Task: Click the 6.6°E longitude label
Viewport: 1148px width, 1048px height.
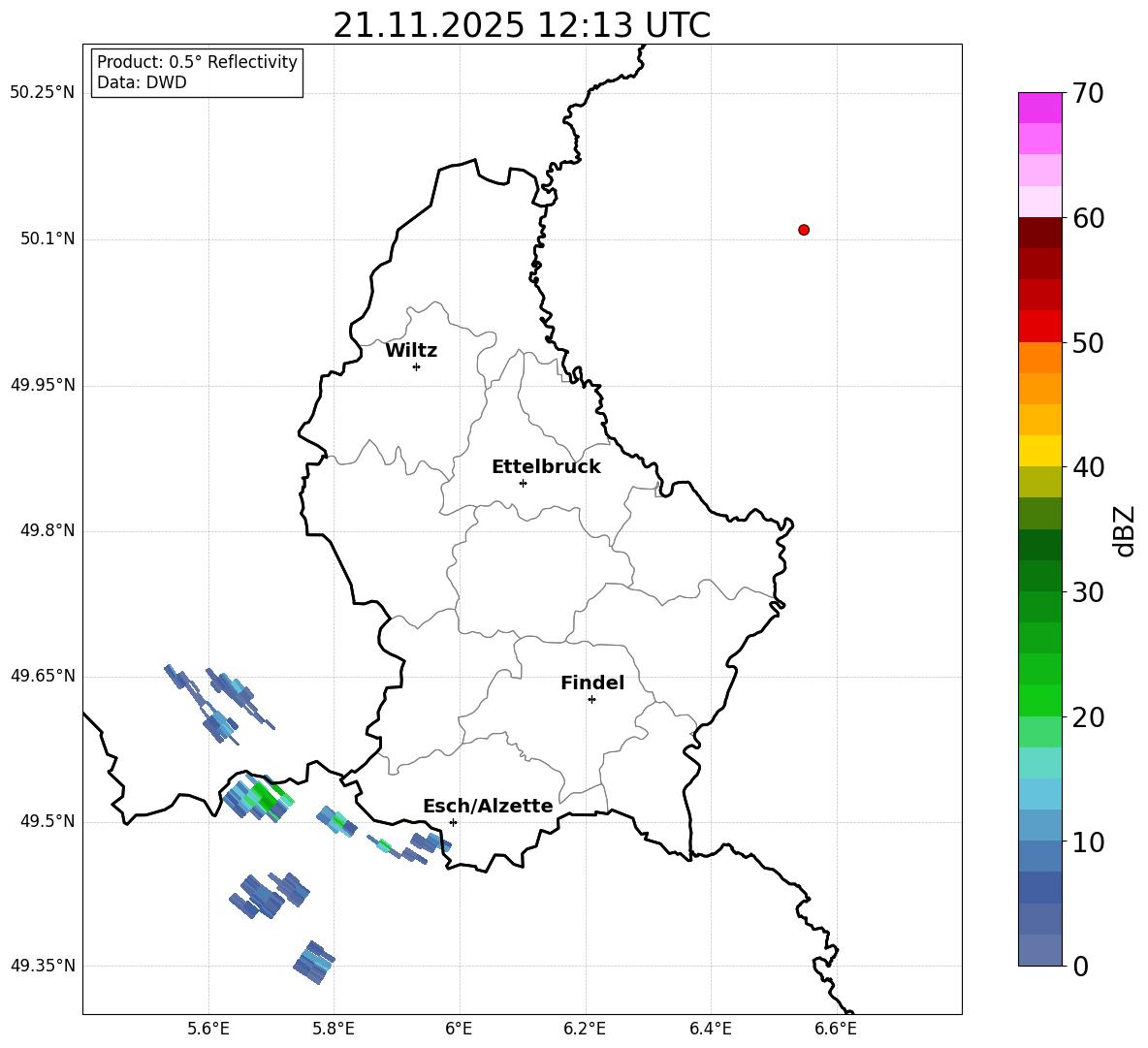Action: click(x=836, y=1029)
